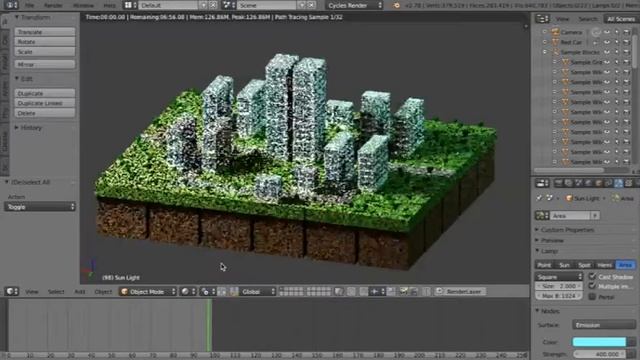Expand the Camera row in outliner
This screenshot has height=360, width=640.
click(x=544, y=32)
